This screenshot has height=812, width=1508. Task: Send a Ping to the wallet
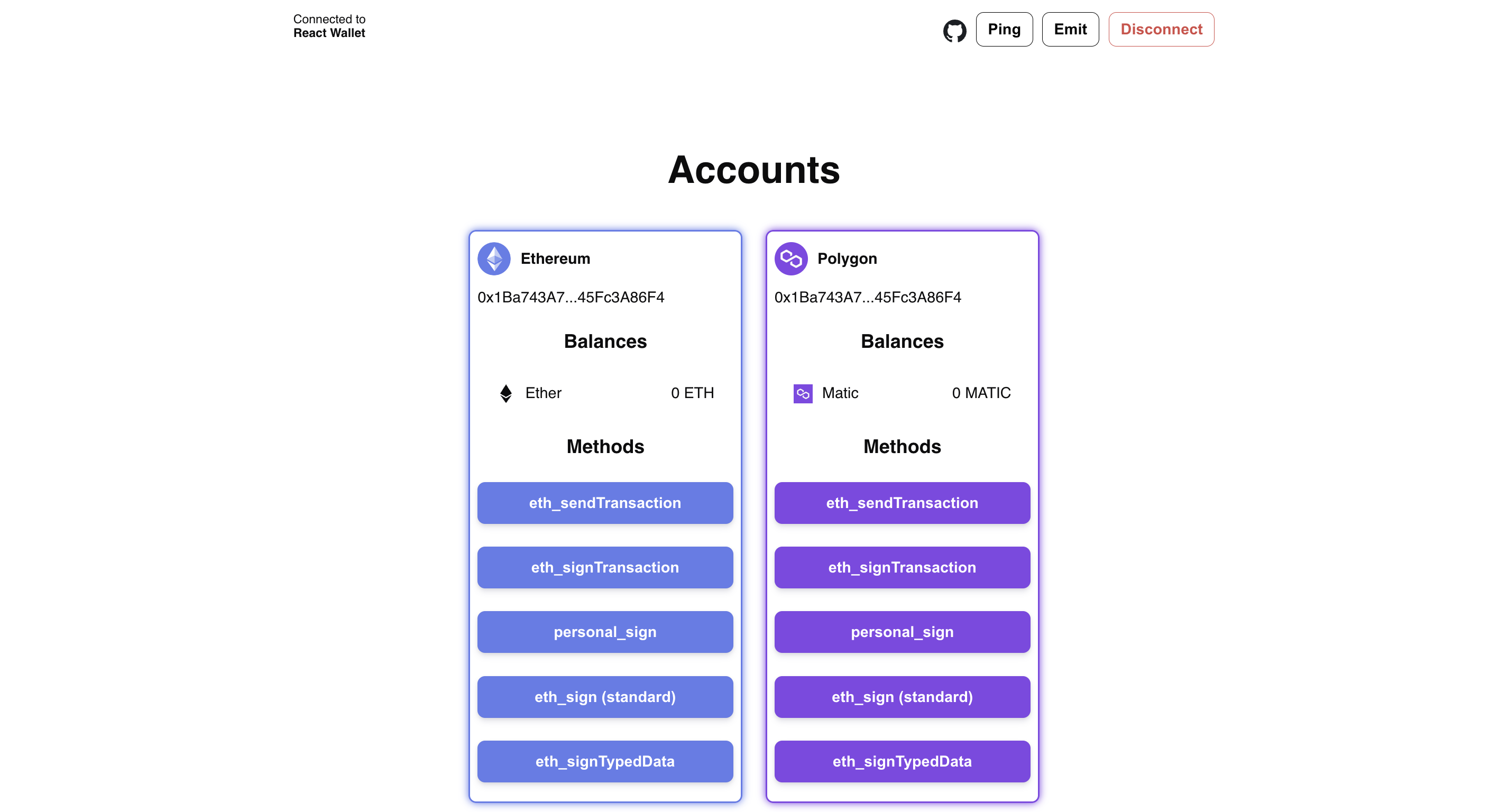[1004, 29]
